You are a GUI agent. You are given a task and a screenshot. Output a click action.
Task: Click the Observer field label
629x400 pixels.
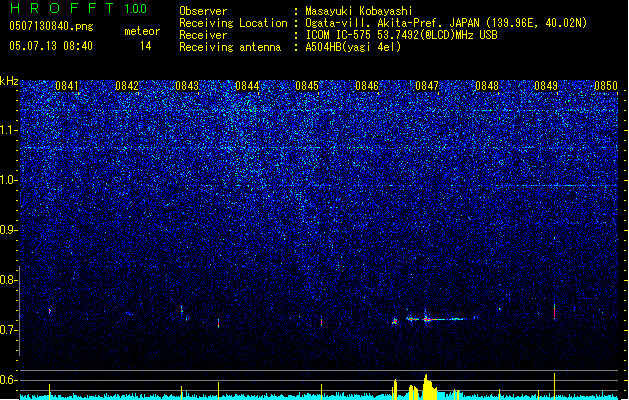click(203, 11)
